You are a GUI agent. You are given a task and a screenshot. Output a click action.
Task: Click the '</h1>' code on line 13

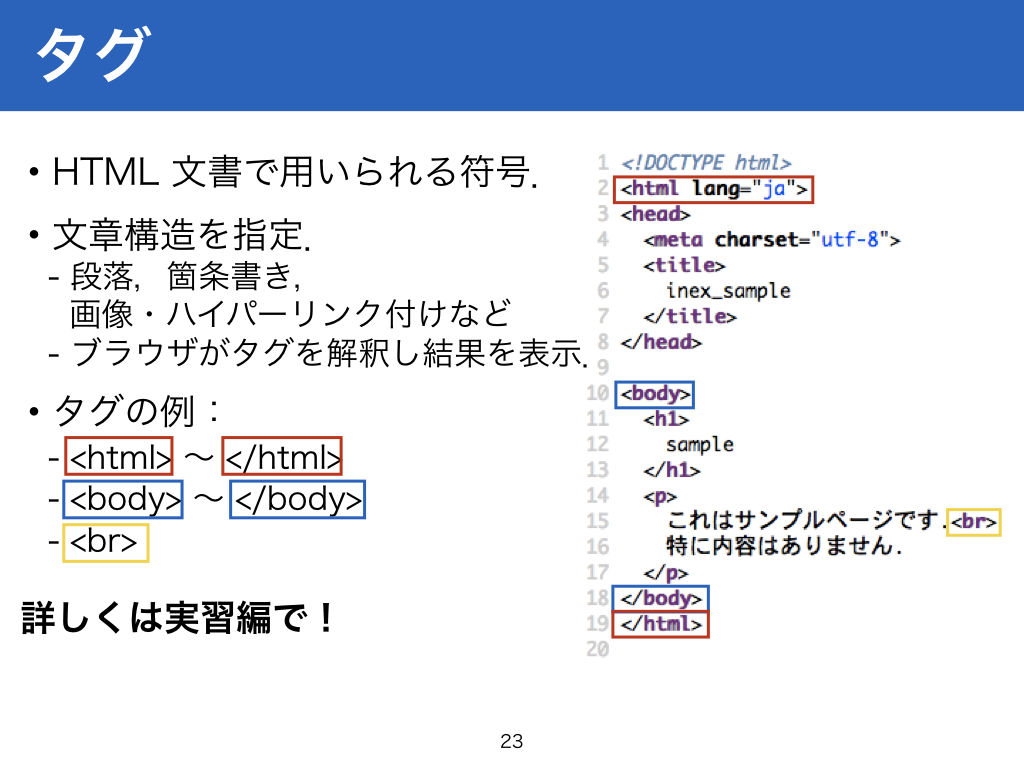pyautogui.click(x=672, y=470)
